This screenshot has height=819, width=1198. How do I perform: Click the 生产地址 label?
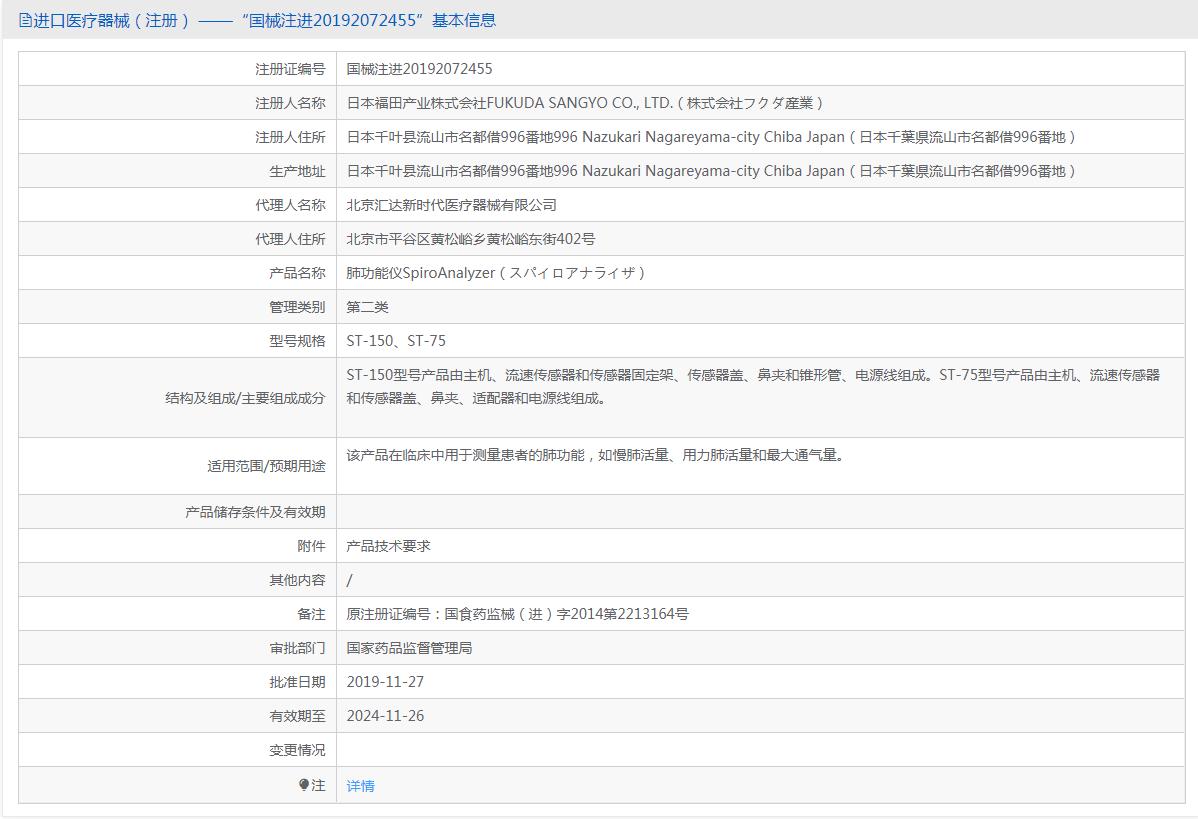coord(296,171)
